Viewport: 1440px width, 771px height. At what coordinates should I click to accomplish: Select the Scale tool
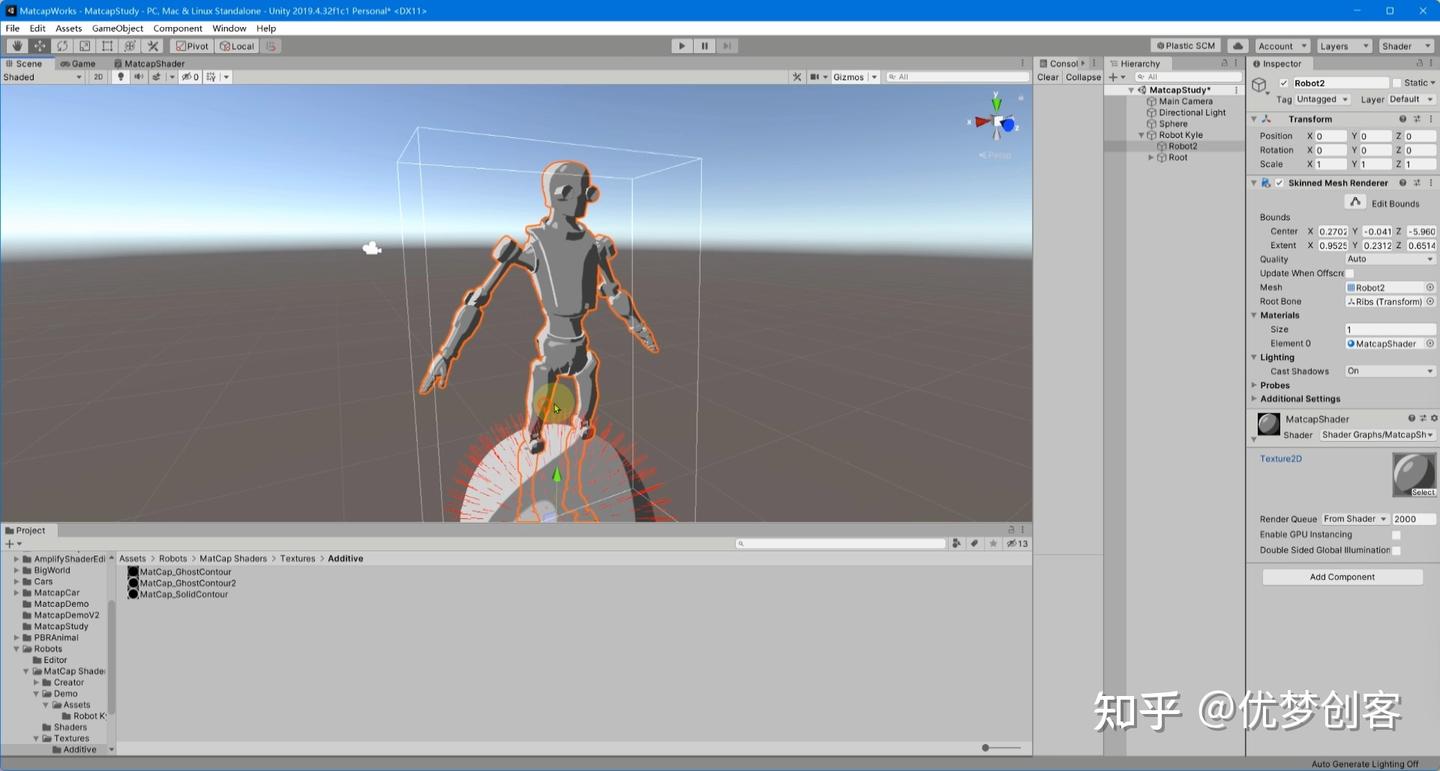[85, 46]
